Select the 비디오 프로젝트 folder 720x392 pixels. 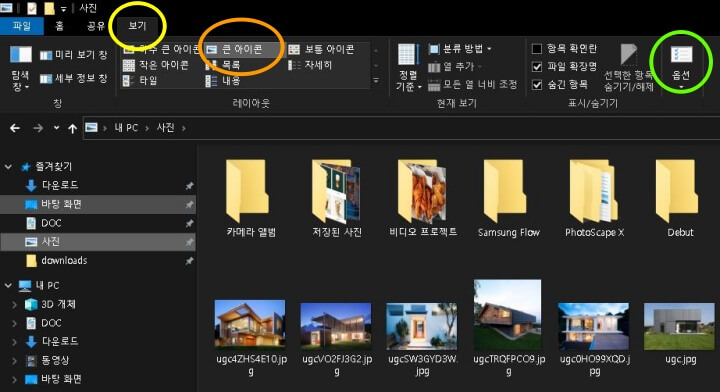(422, 198)
